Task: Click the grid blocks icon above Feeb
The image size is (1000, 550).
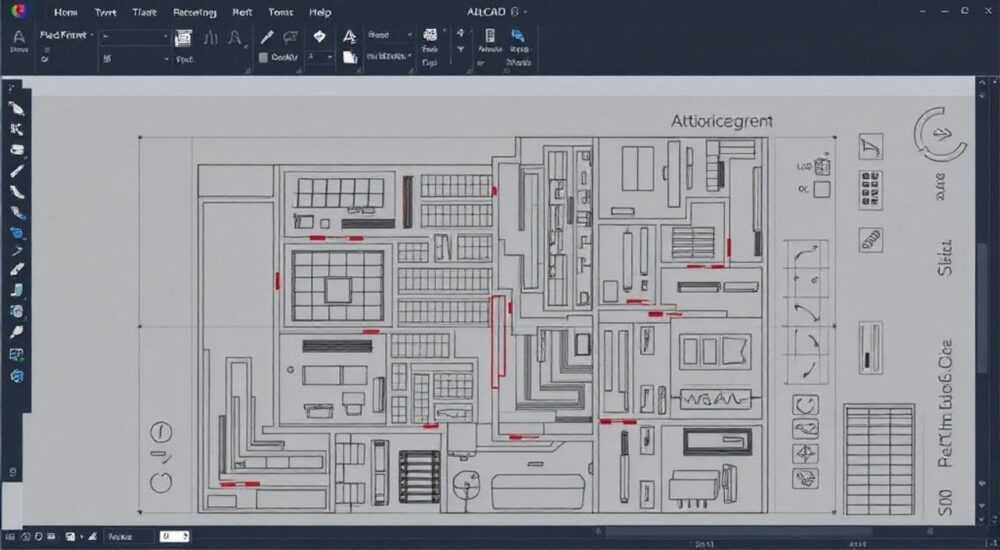Action: pos(430,34)
